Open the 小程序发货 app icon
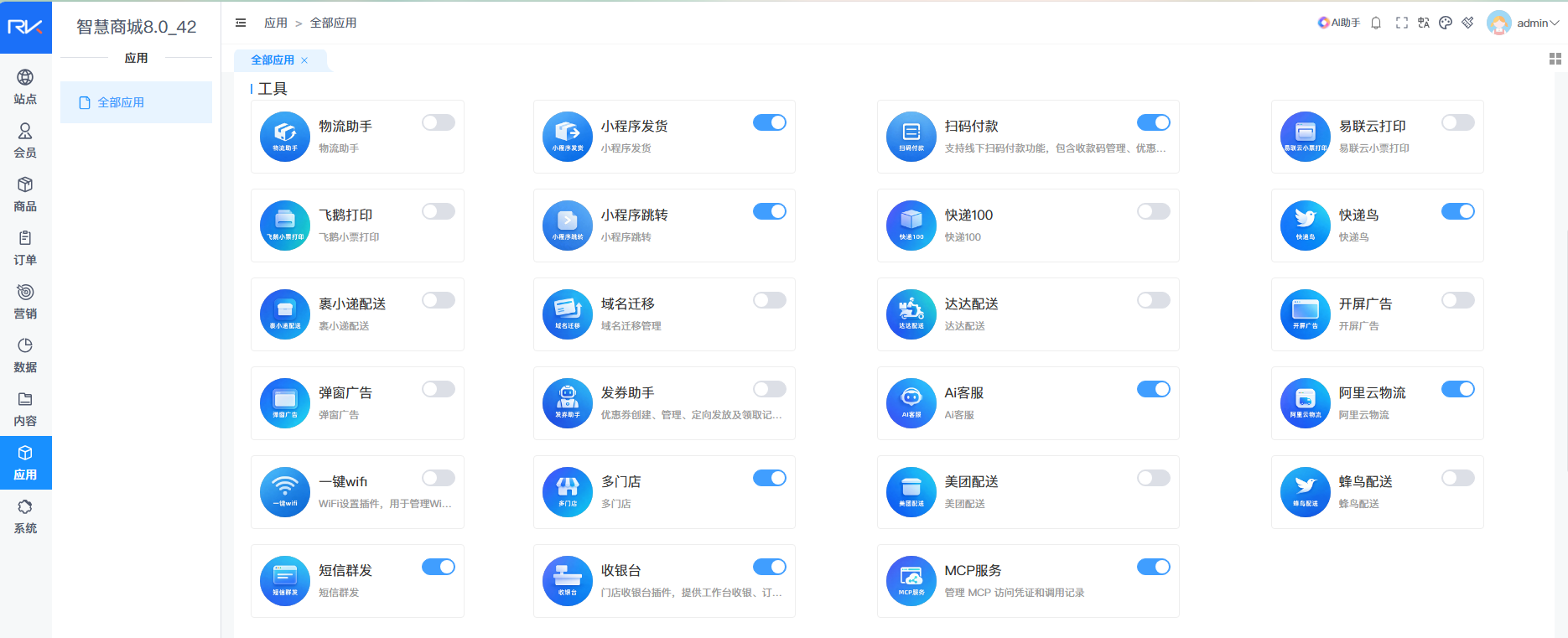The width and height of the screenshot is (1568, 638). pyautogui.click(x=568, y=137)
